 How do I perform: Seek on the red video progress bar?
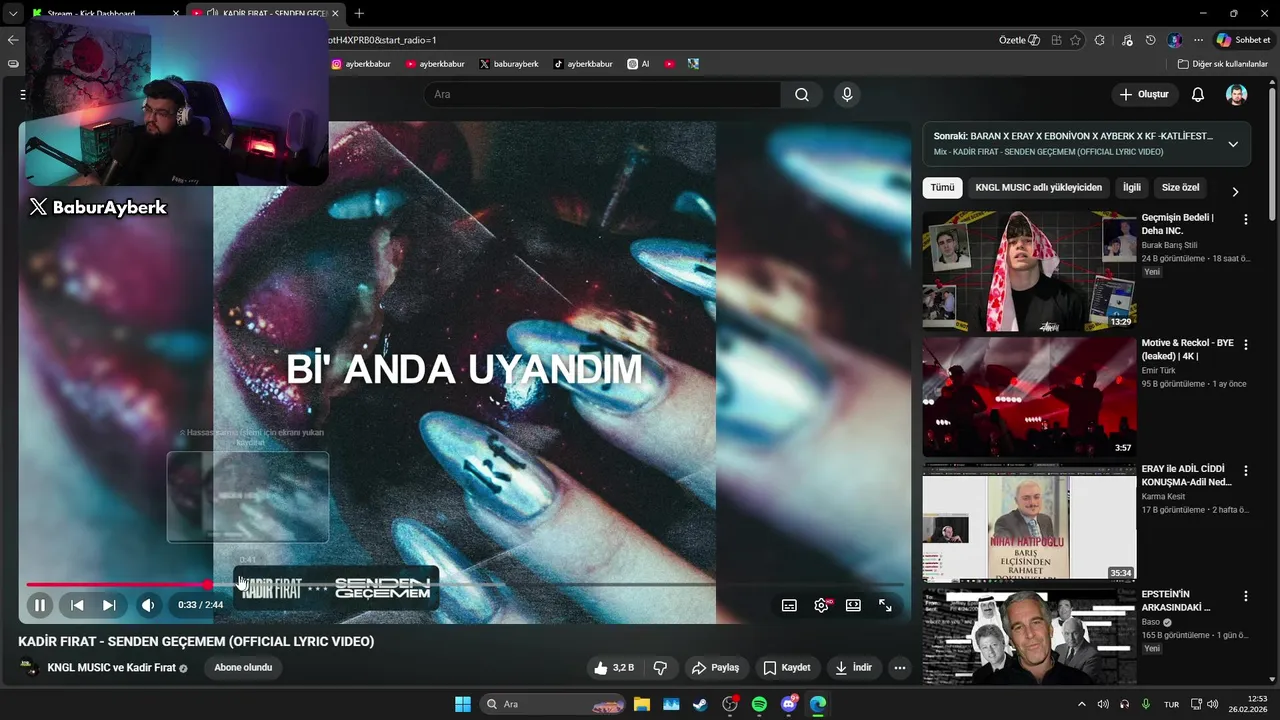[x=465, y=584]
